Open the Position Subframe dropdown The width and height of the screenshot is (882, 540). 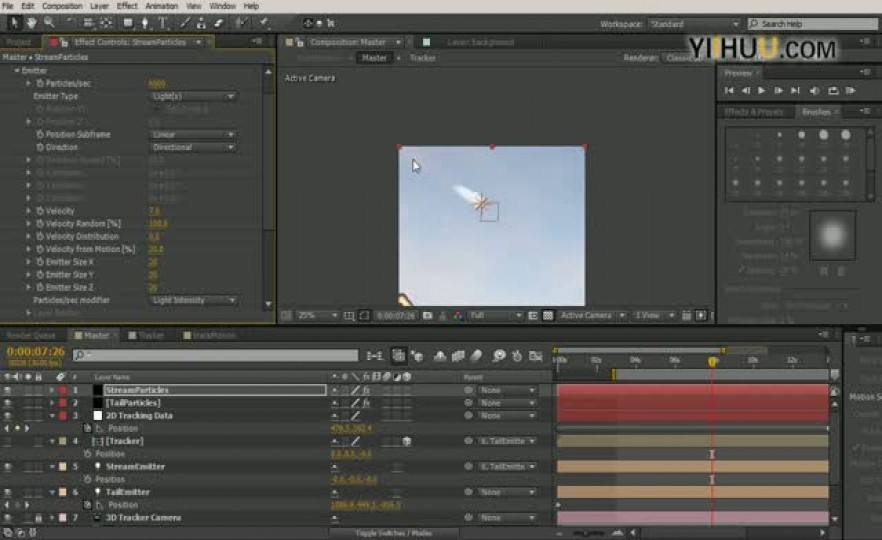click(193, 134)
